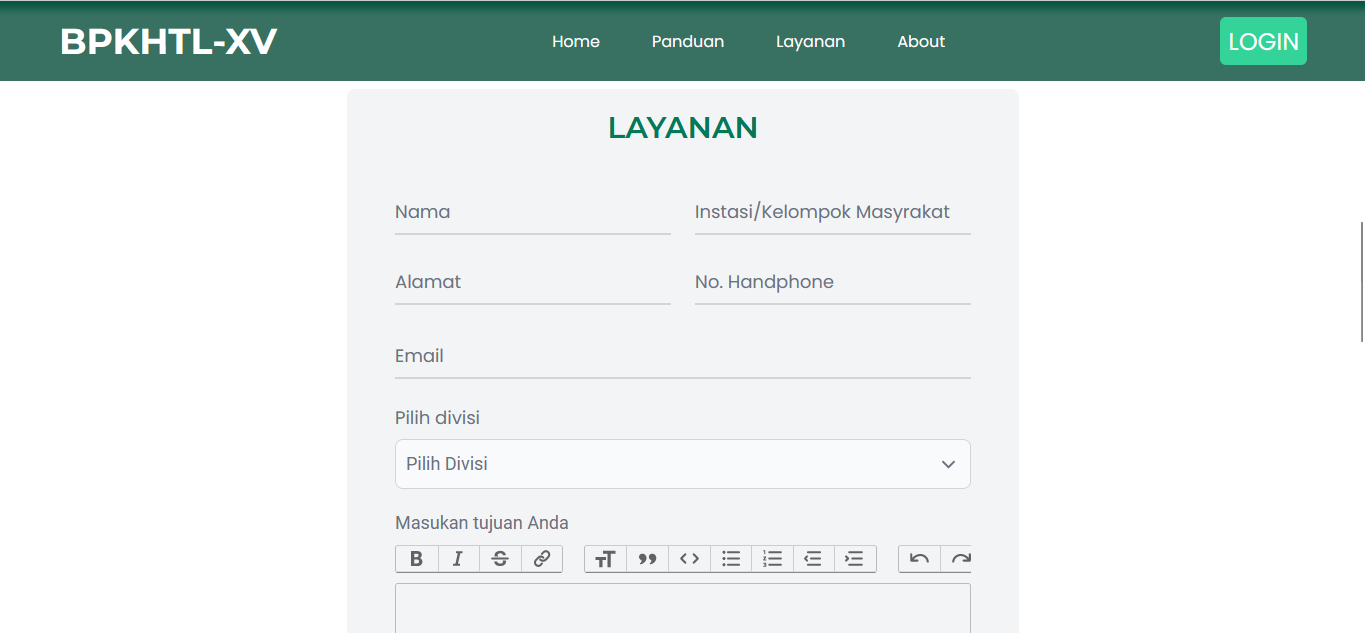Decrease the indent level

(813, 559)
